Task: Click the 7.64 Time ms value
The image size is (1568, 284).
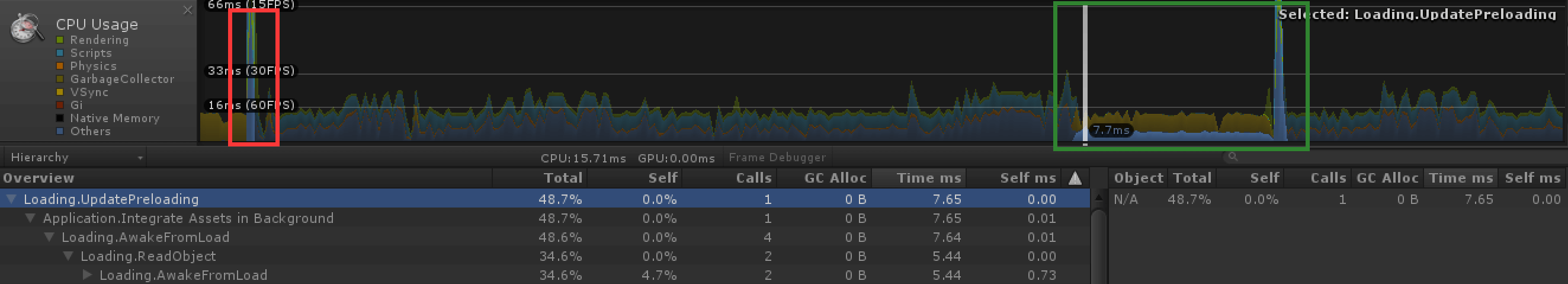Action: 947,238
